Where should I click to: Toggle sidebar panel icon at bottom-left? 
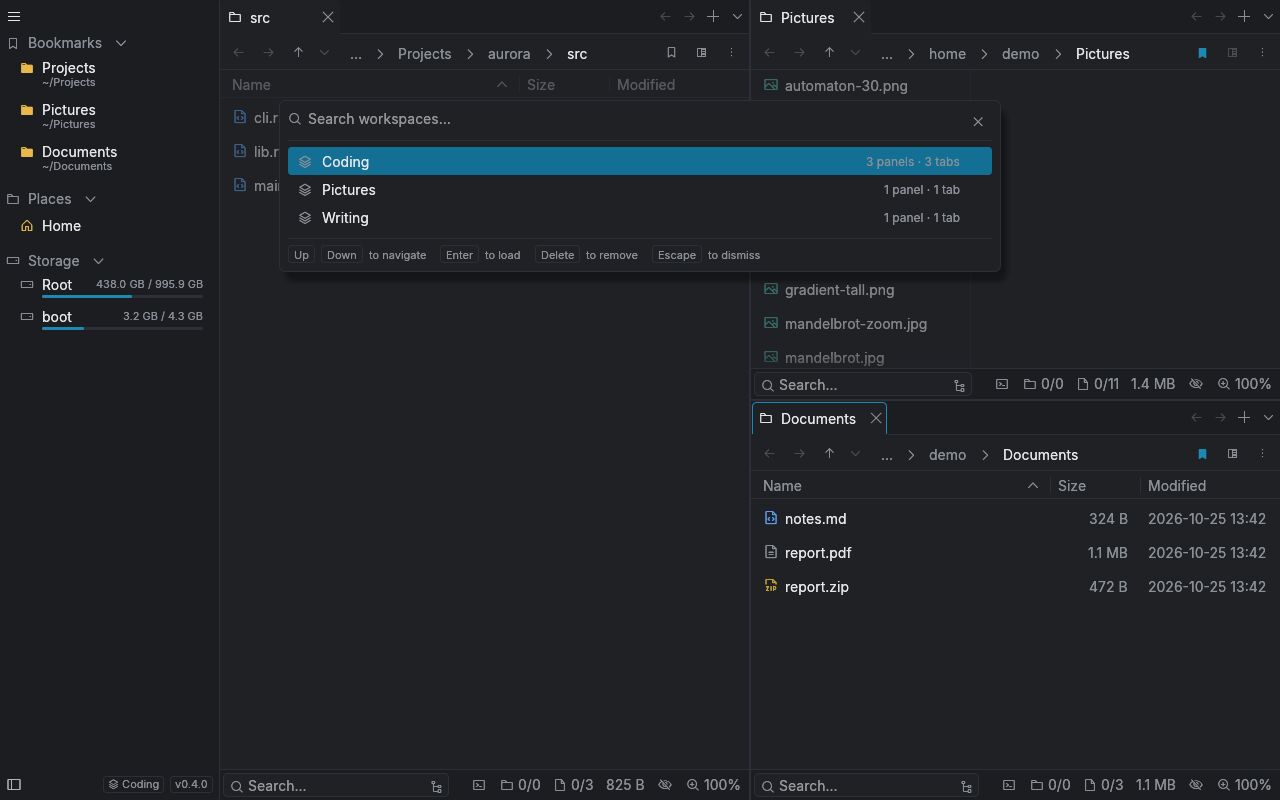coord(14,785)
